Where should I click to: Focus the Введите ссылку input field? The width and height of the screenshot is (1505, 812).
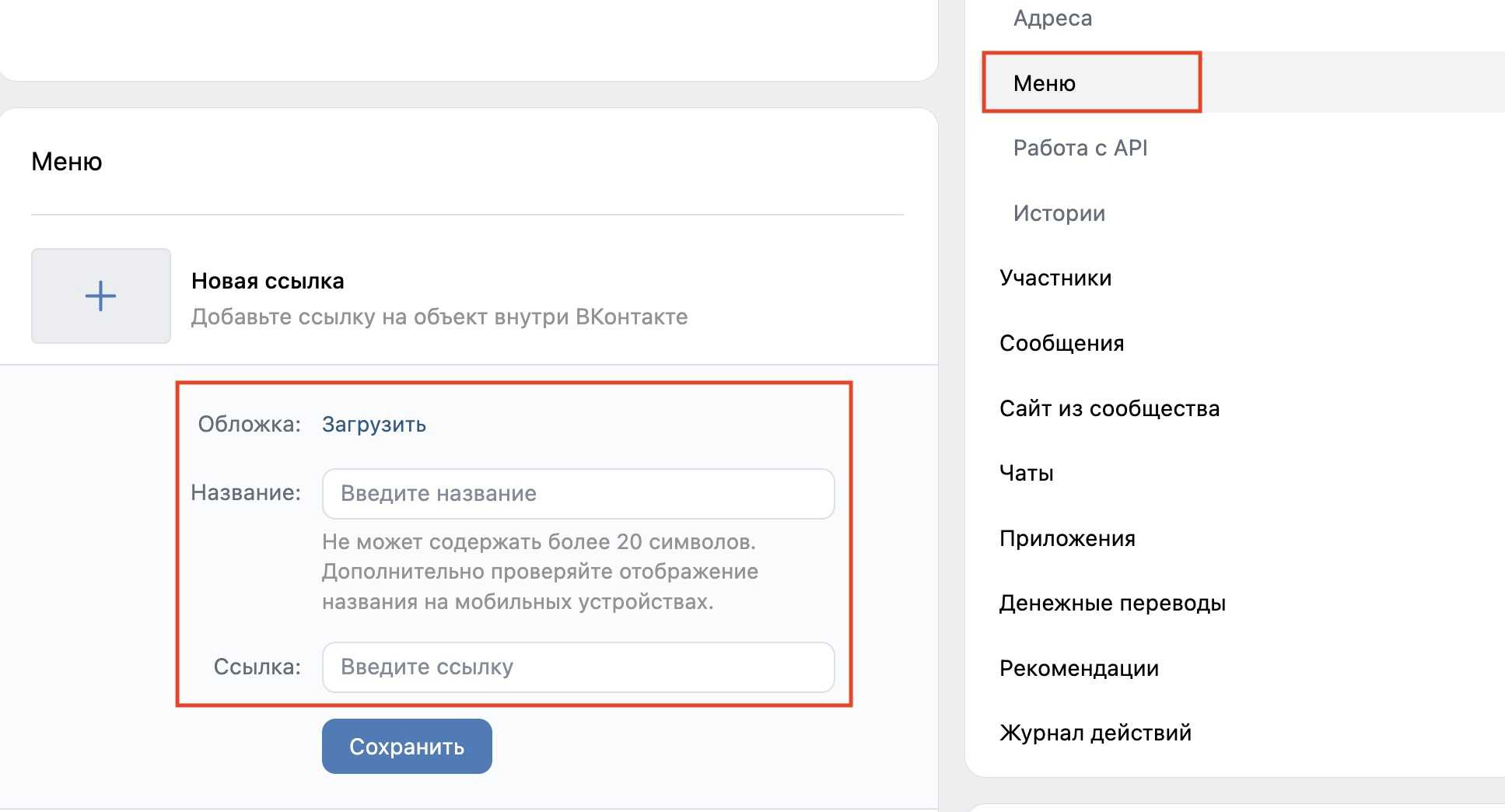pos(578,667)
